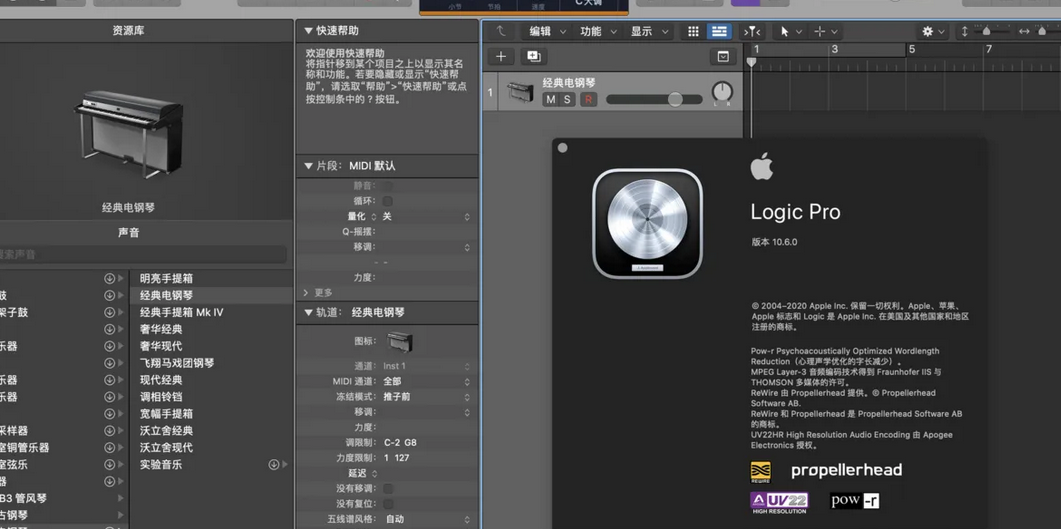The height and width of the screenshot is (529, 1061).
Task: Select 明亮手提箱 in the sound list
Action: tap(166, 279)
